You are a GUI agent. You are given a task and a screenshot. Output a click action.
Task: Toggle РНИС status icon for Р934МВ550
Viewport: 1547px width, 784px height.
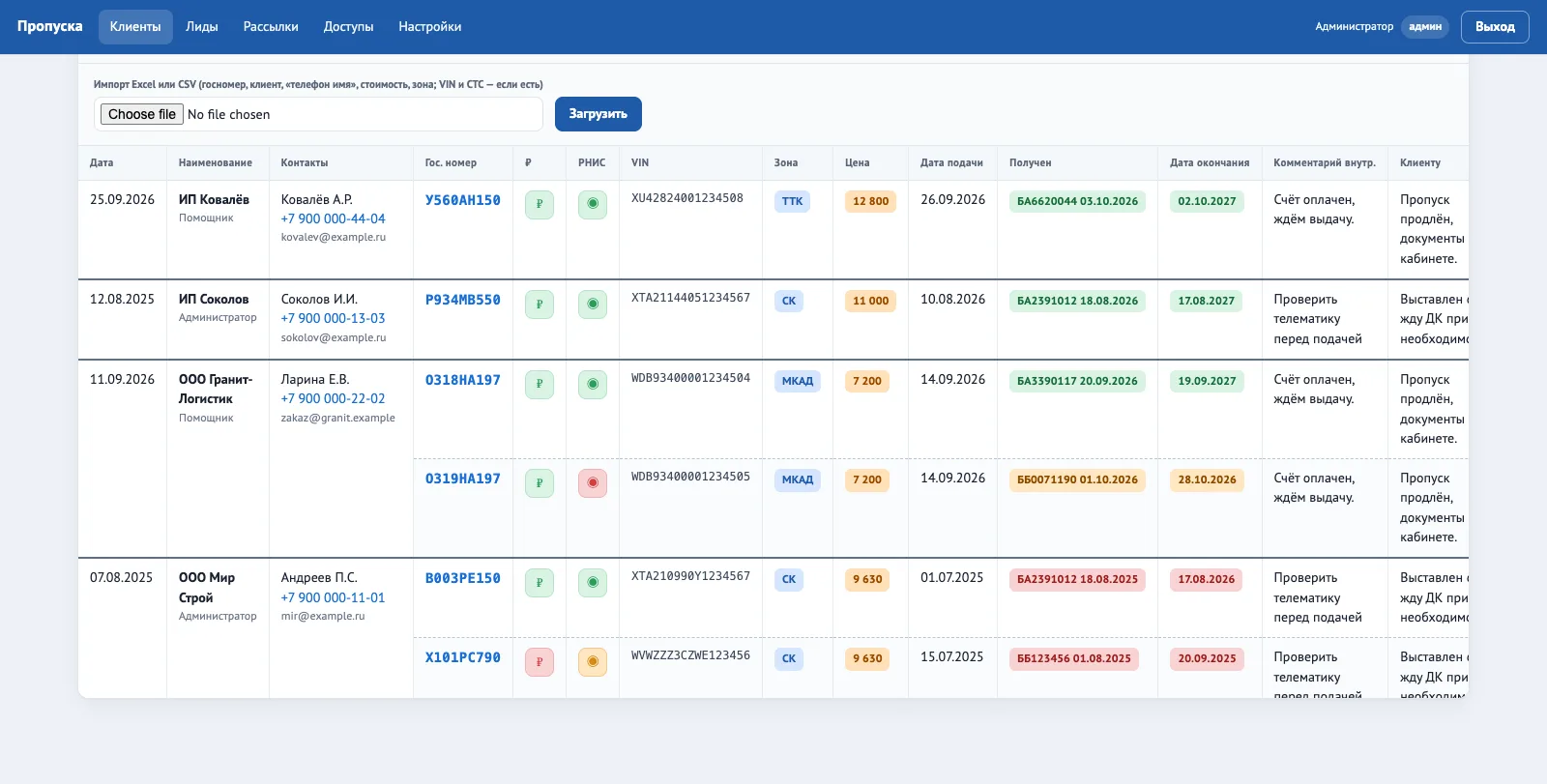coord(593,304)
